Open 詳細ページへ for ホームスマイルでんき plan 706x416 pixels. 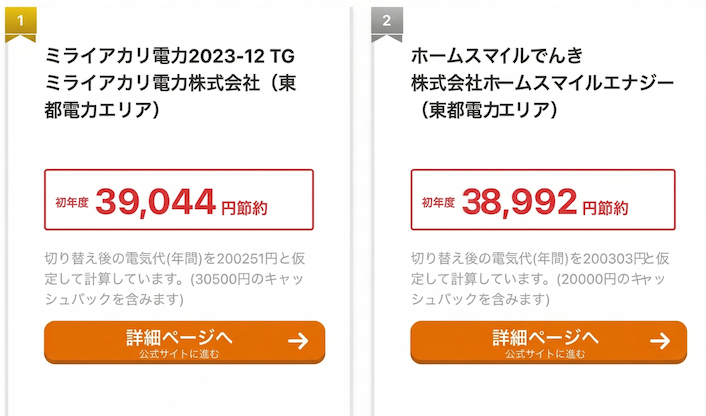click(545, 336)
